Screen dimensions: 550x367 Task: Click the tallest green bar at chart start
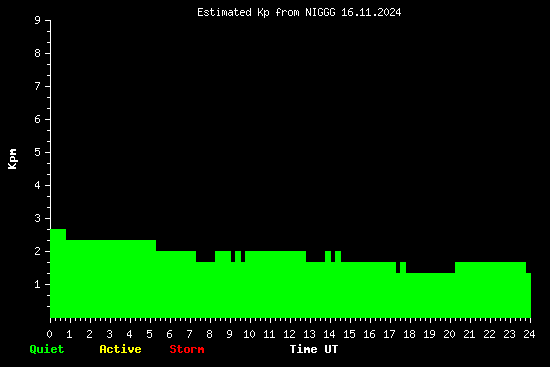coord(58,273)
